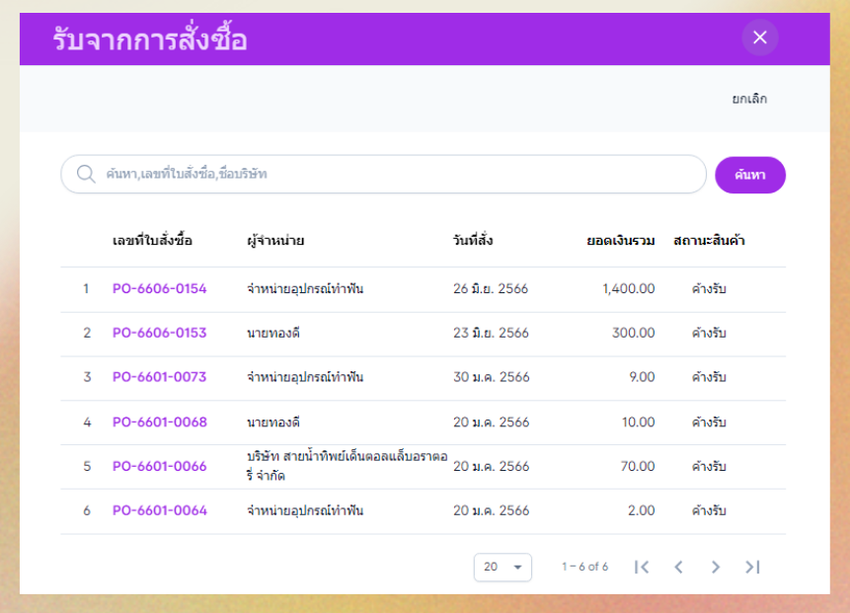
Task: Click supplier บริษัท สายน้ำทิพย์เด็นตอลแล็บอราตอรี่ จำกัด
Action: pyautogui.click(x=347, y=466)
